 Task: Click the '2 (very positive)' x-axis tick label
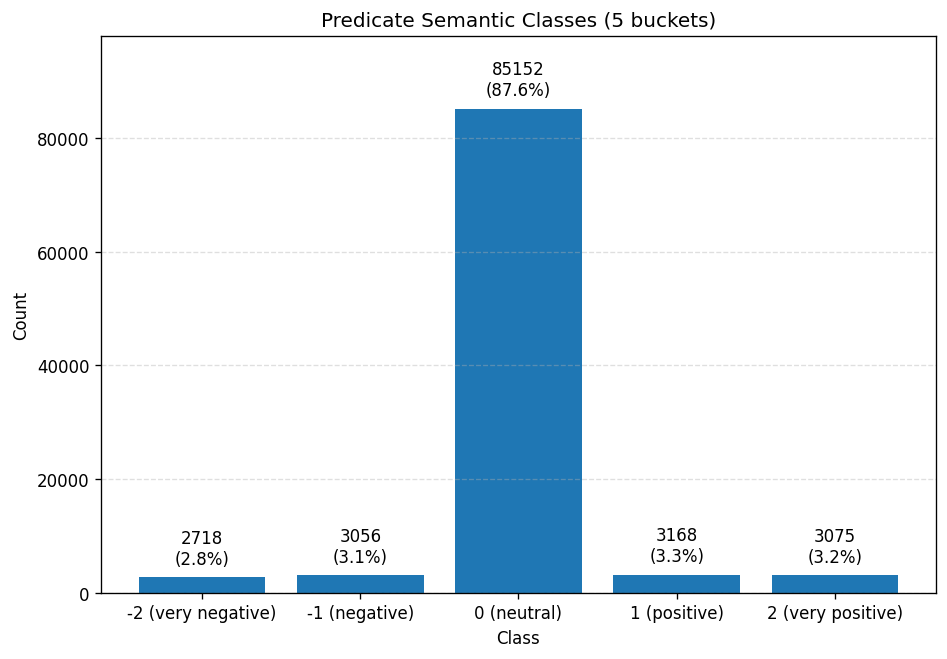834,613
